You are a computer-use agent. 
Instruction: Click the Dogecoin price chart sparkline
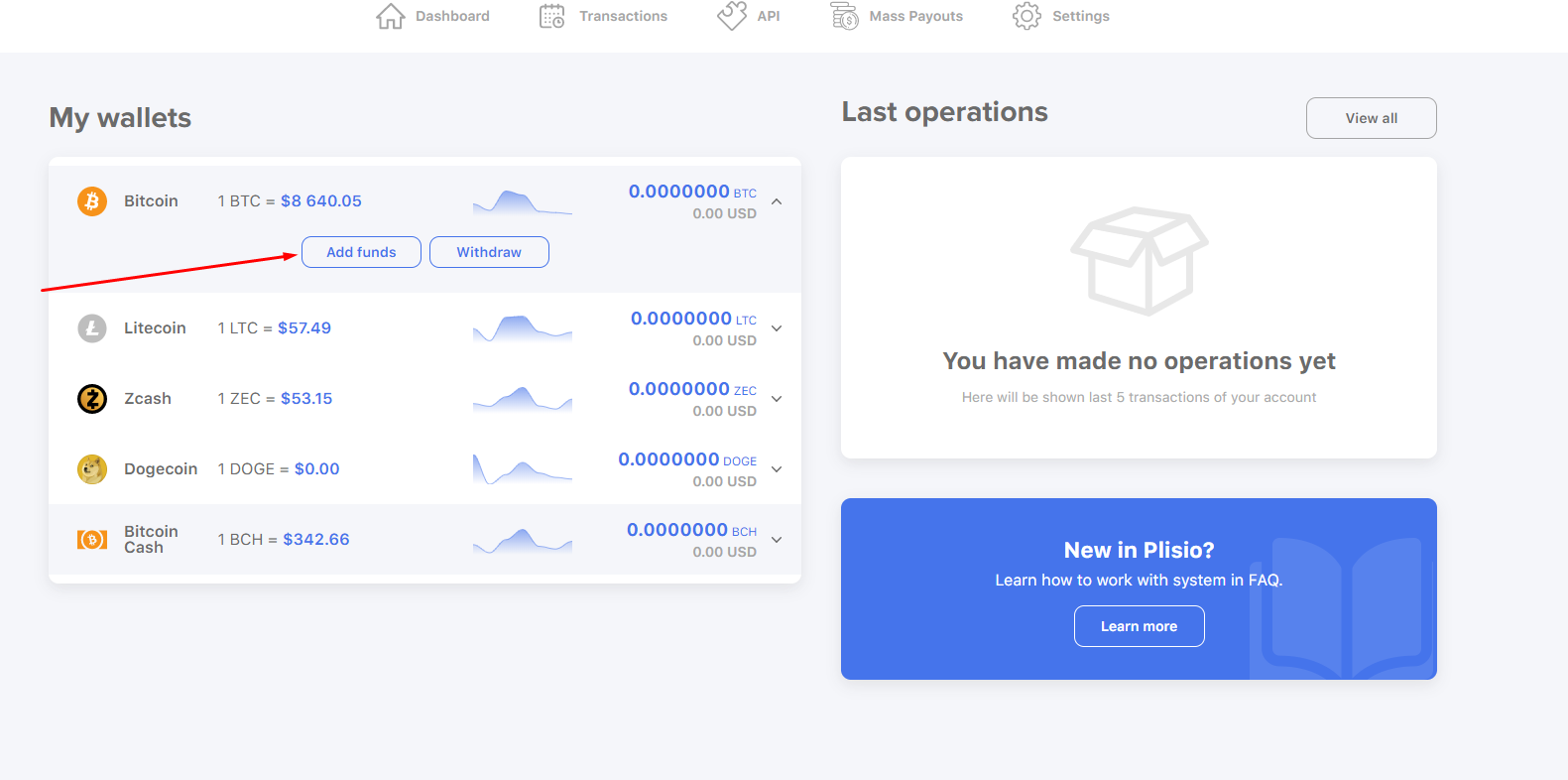[523, 469]
